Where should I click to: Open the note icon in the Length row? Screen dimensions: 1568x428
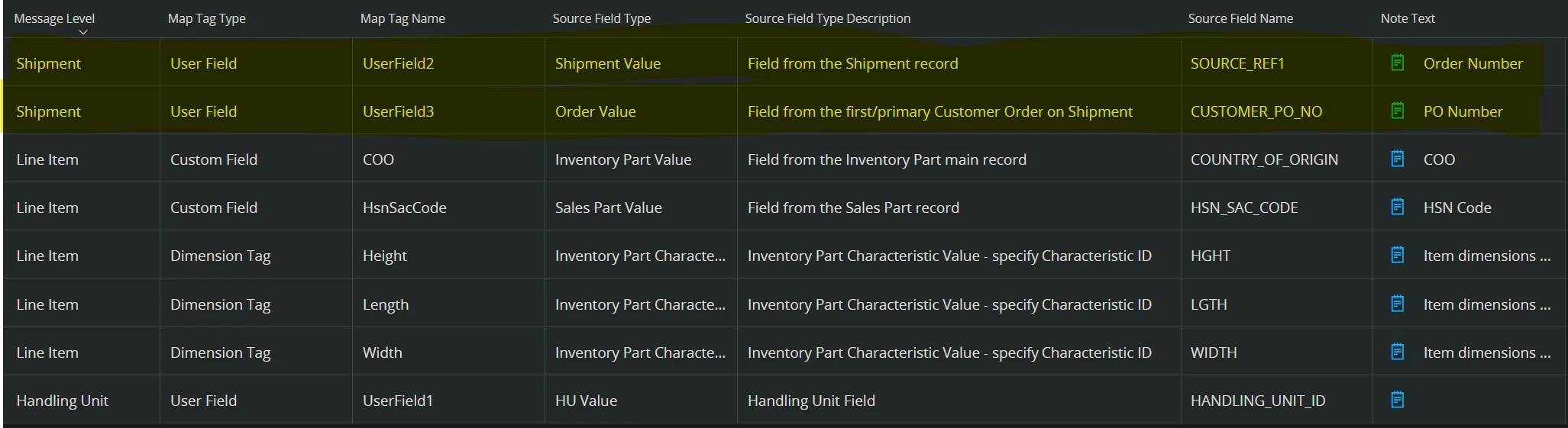1397,304
